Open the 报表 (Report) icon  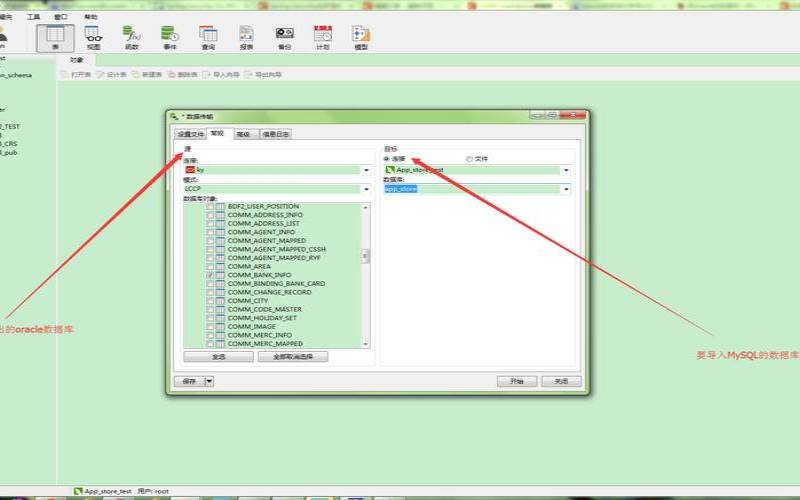246,37
